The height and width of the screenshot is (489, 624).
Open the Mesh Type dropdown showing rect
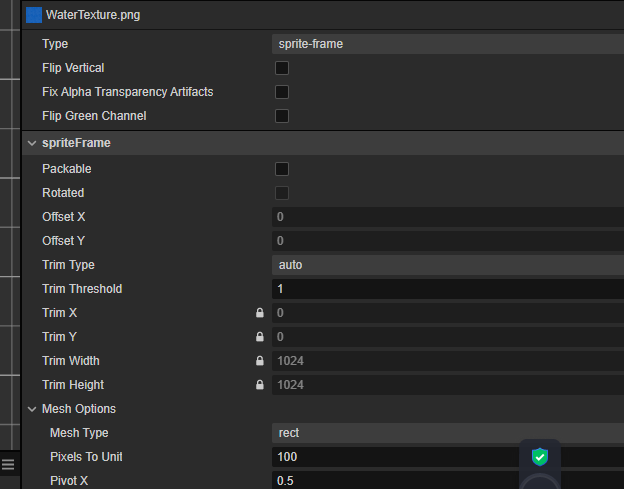point(448,433)
